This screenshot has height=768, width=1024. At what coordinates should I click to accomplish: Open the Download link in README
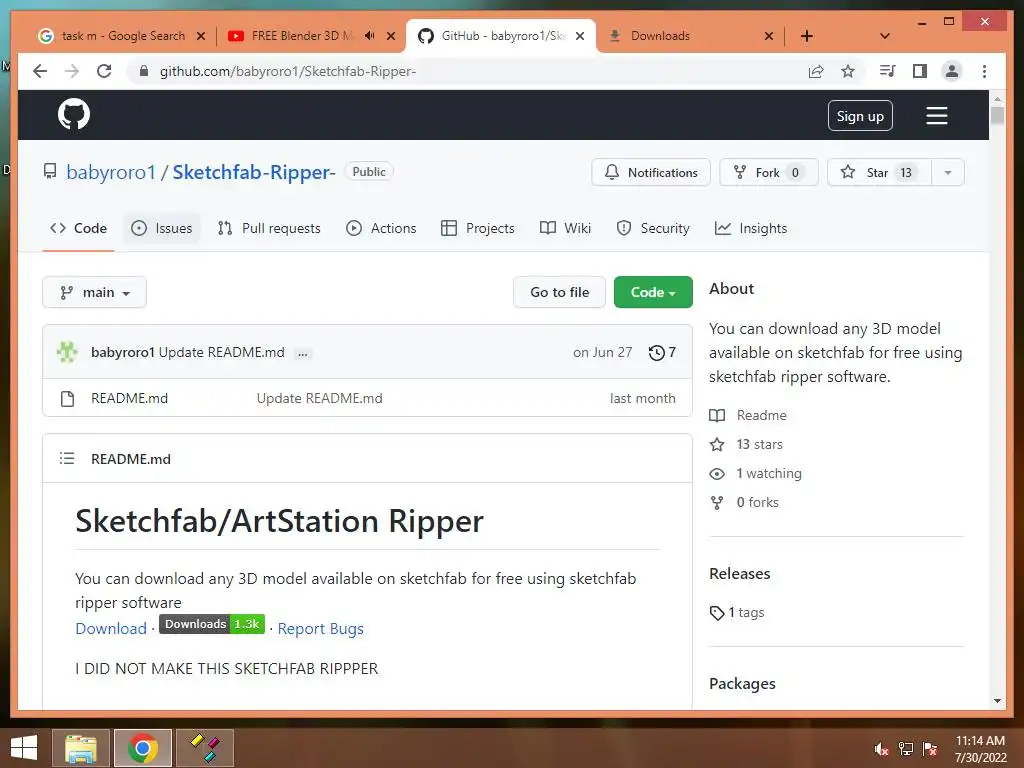[x=111, y=628]
